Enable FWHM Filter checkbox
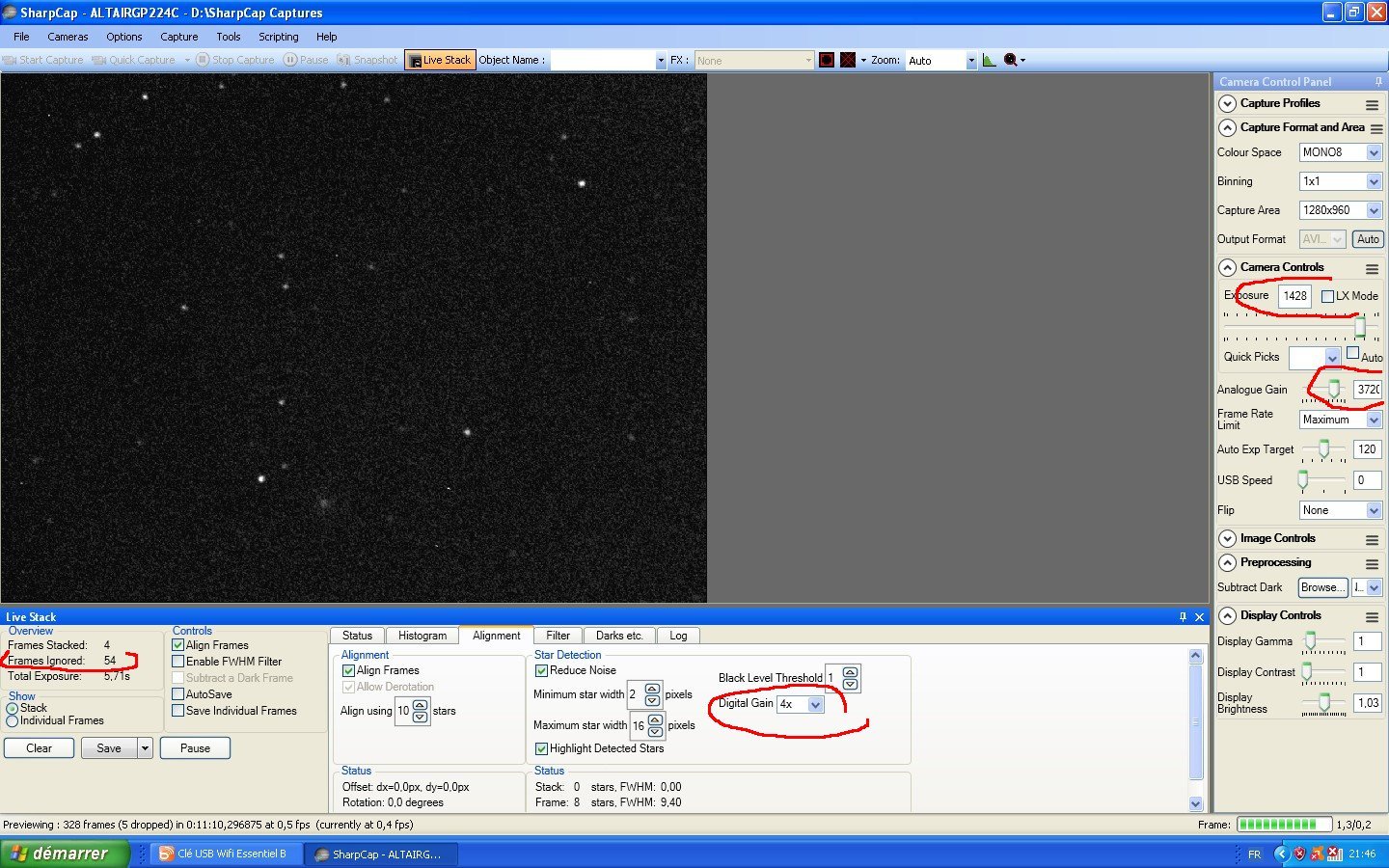The height and width of the screenshot is (868, 1389). 177,662
